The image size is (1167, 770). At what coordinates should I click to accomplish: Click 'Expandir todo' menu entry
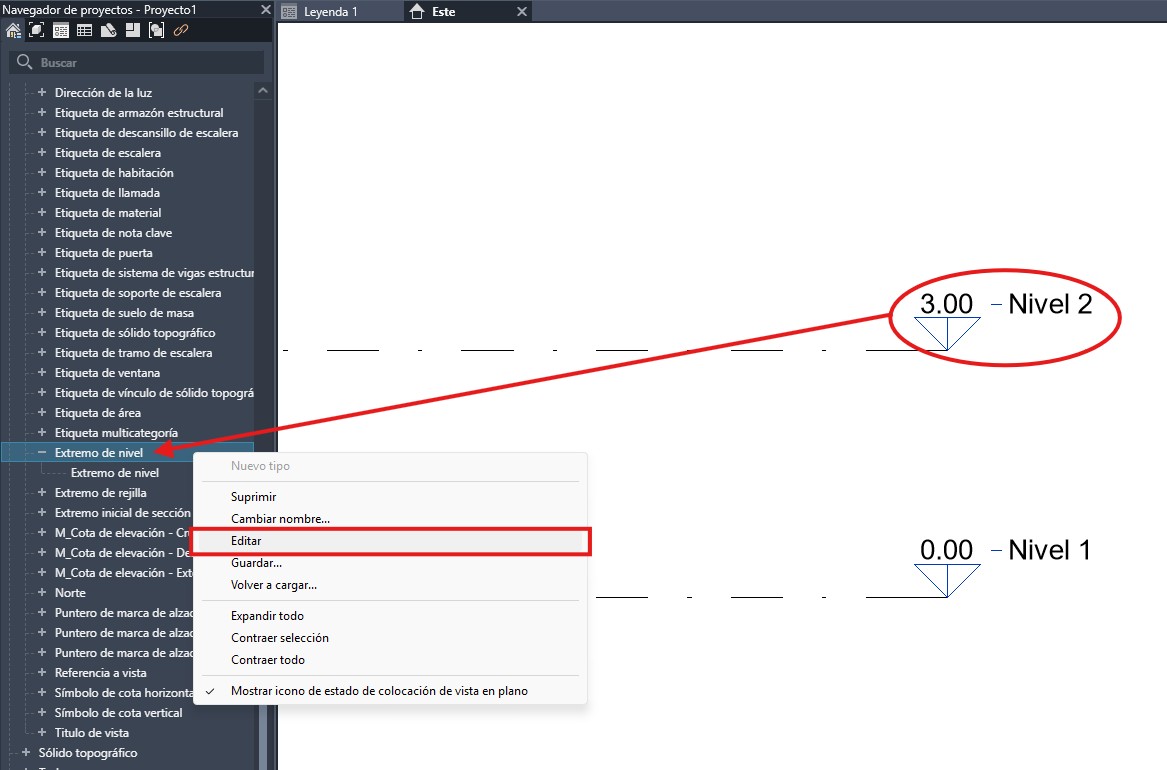tap(267, 616)
